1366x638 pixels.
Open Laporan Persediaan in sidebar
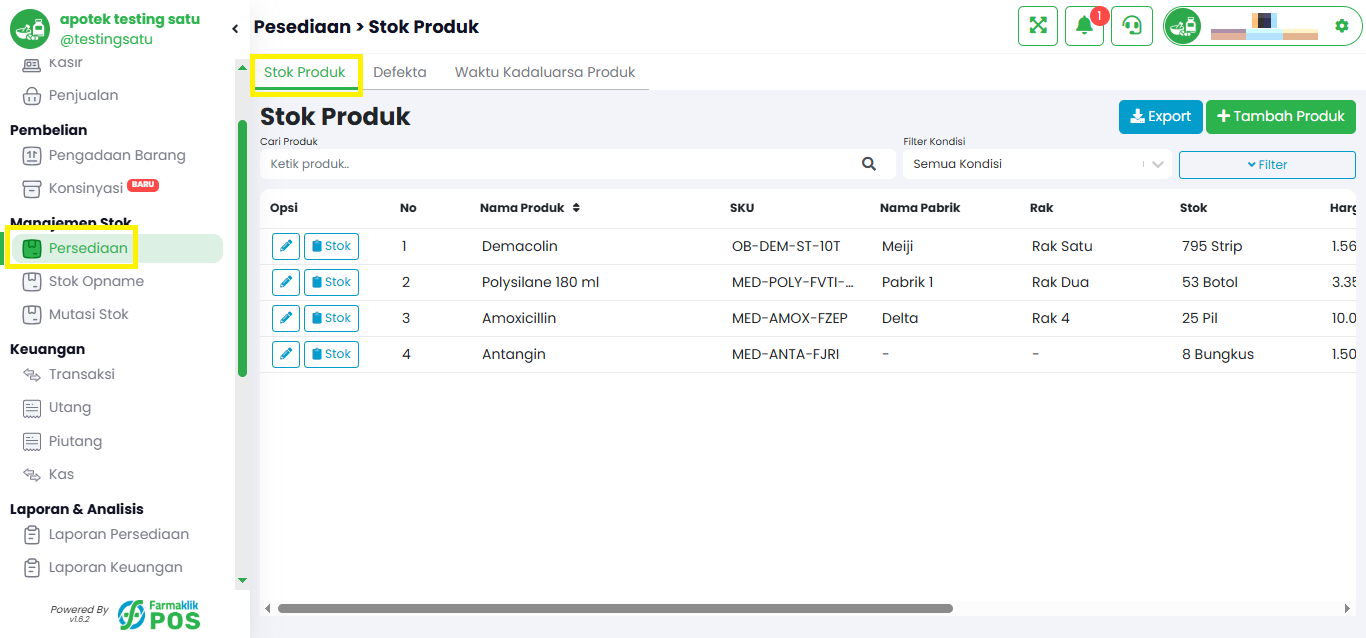(119, 534)
